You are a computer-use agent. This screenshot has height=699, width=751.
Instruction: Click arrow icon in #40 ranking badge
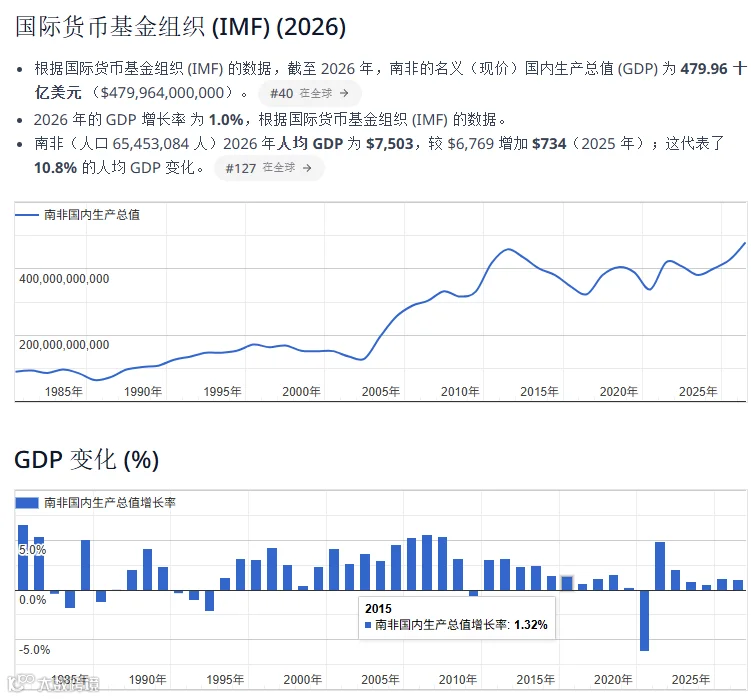(344, 93)
